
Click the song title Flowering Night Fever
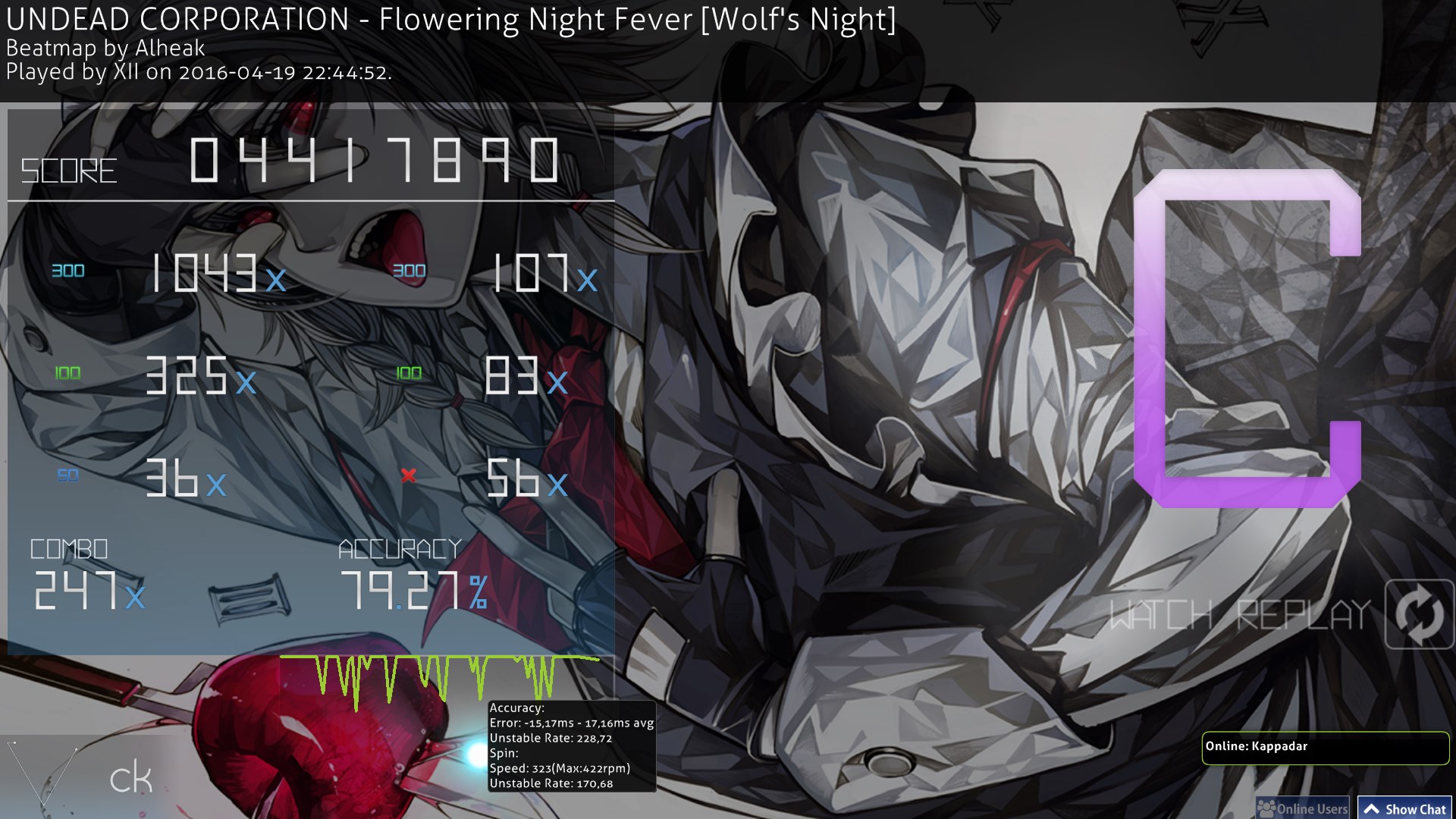point(535,19)
